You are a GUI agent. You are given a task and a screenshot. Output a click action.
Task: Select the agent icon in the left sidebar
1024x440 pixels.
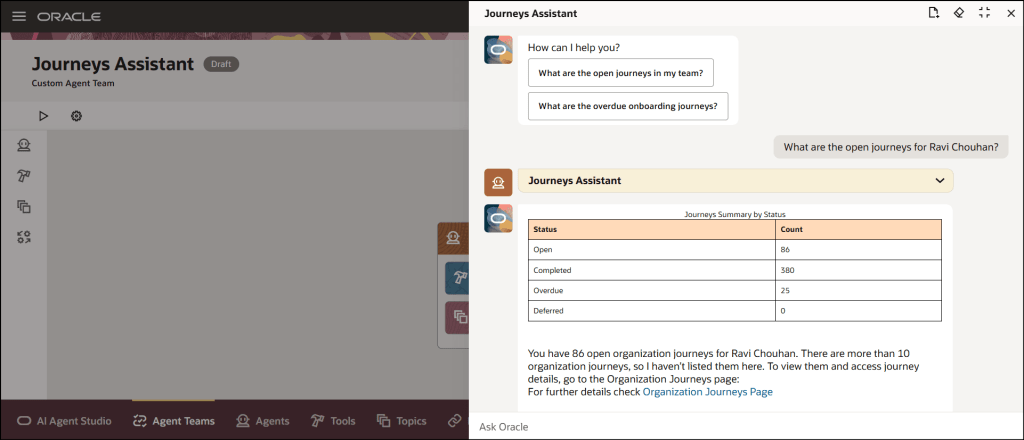[24, 146]
